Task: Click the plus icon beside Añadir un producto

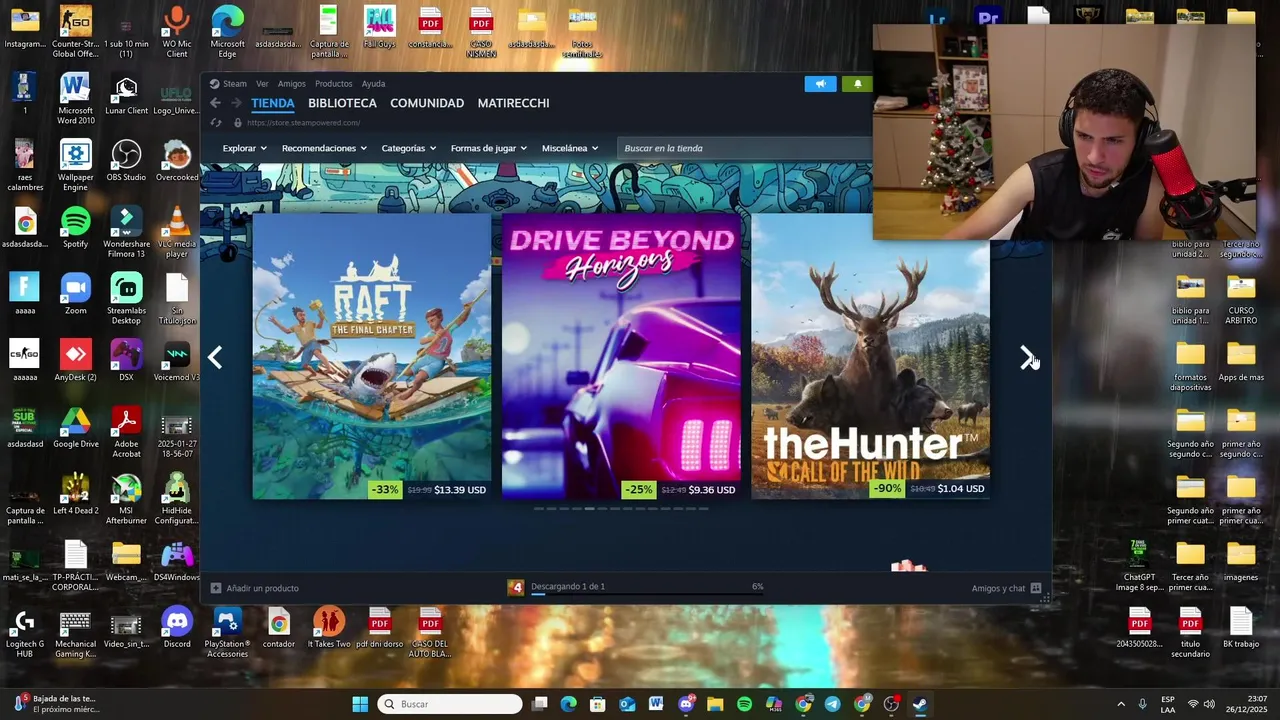Action: pos(216,588)
